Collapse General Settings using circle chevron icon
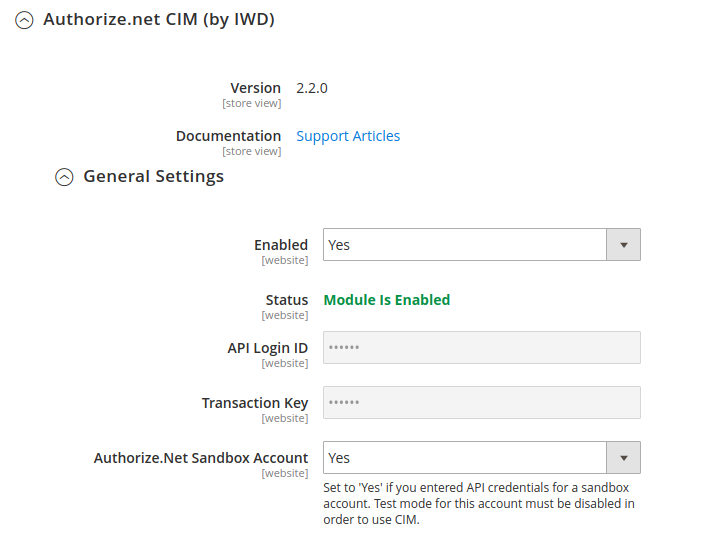This screenshot has width=711, height=540. 64,177
